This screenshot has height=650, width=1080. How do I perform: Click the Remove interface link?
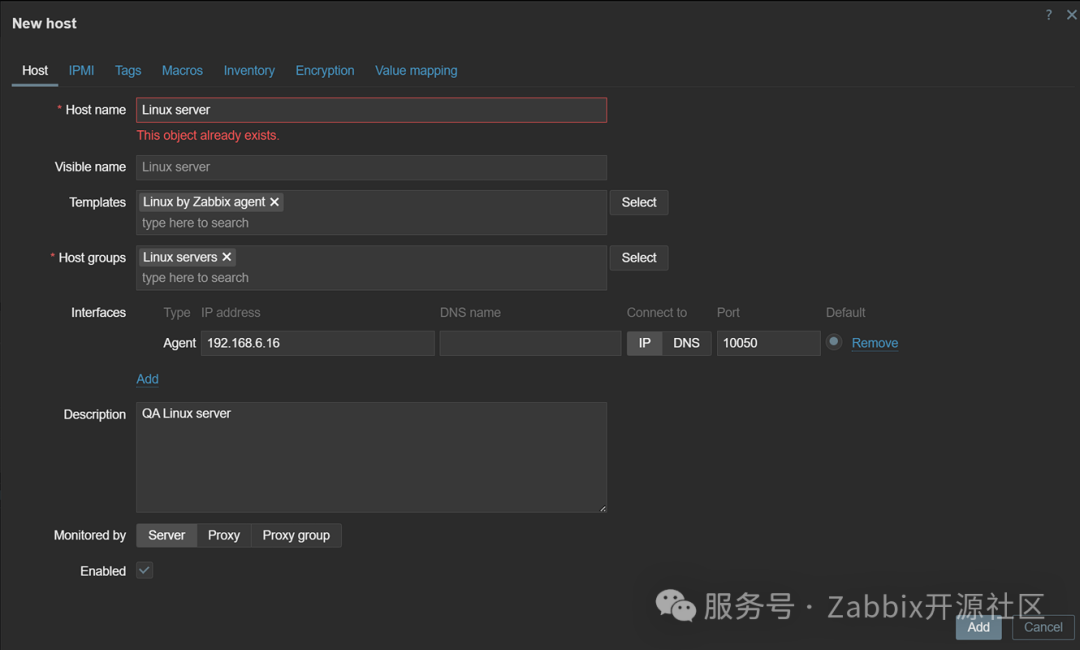click(874, 343)
